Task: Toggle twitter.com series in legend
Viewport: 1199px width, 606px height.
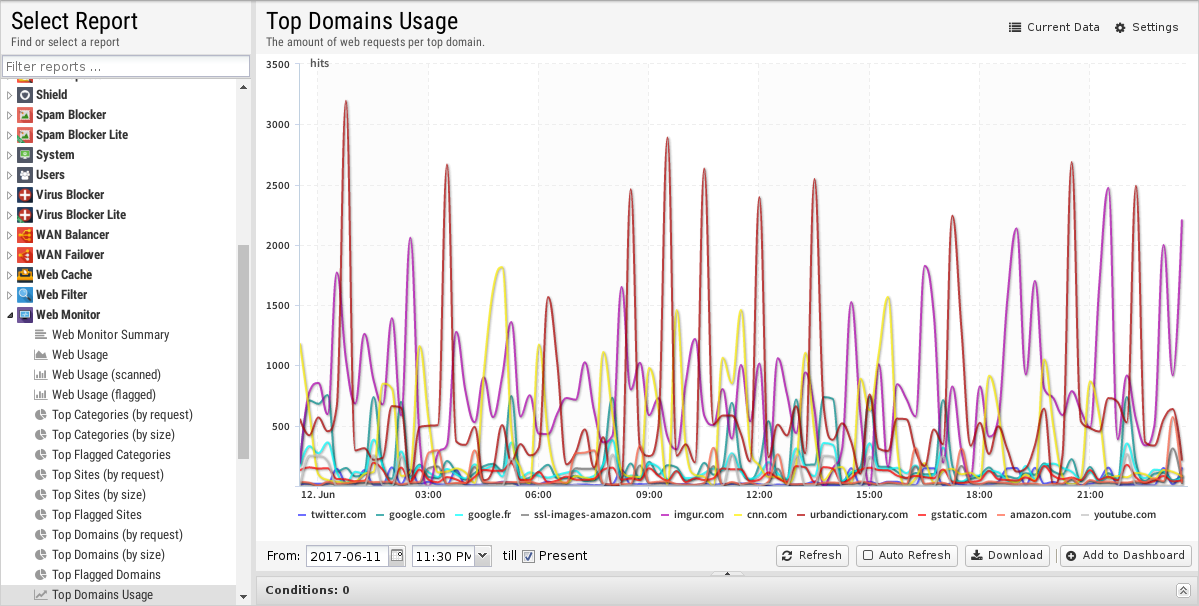Action: click(332, 515)
